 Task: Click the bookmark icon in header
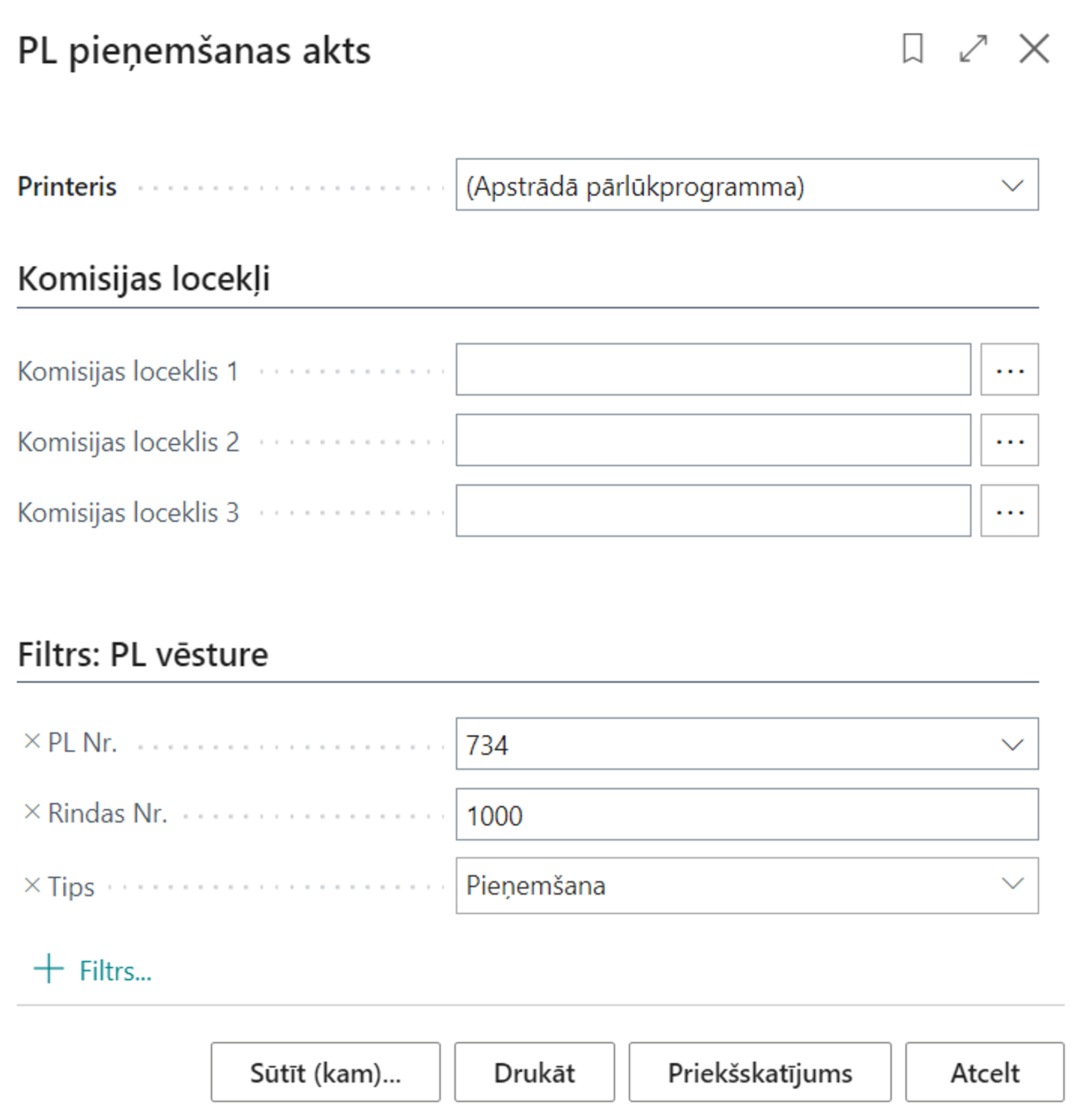coord(913,49)
